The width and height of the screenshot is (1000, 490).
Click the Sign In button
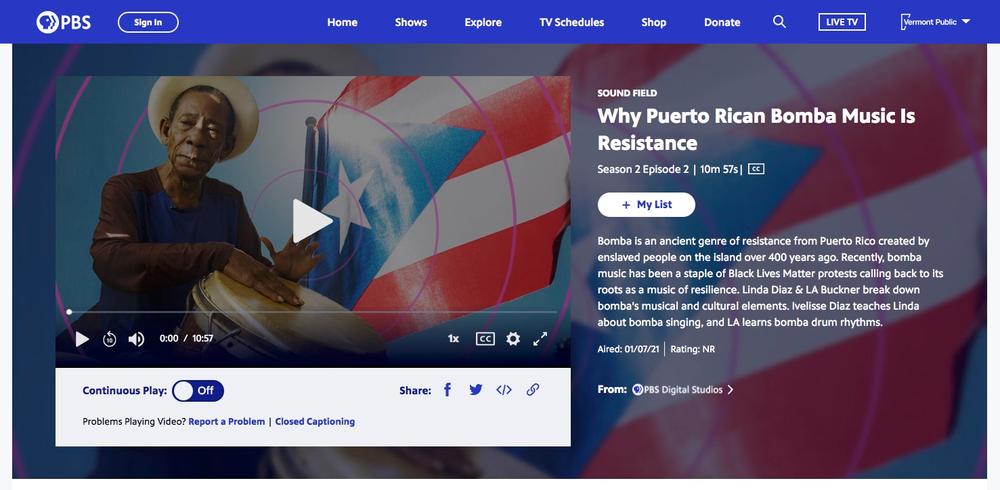pyautogui.click(x=148, y=22)
